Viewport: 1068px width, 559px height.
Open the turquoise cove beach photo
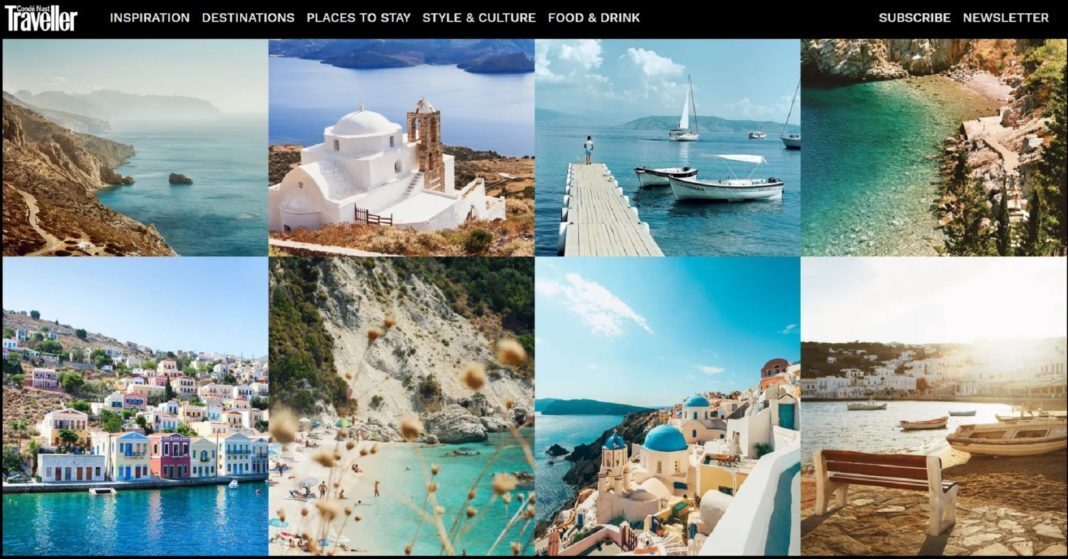click(934, 147)
